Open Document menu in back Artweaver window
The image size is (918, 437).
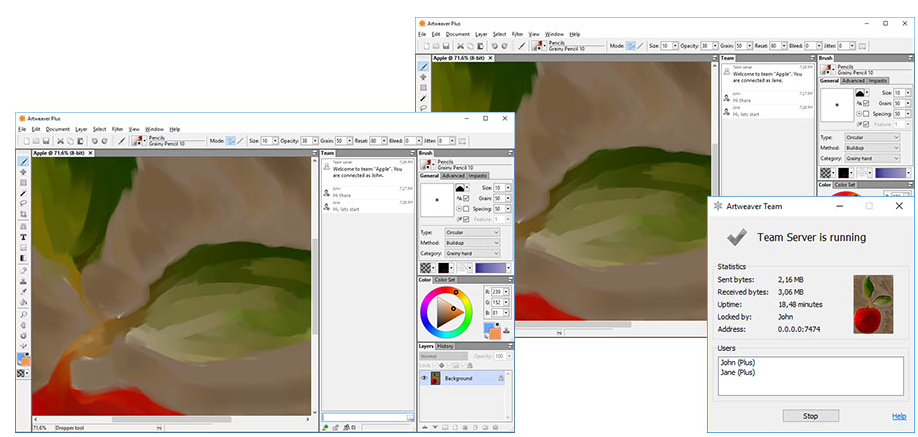coord(458,35)
